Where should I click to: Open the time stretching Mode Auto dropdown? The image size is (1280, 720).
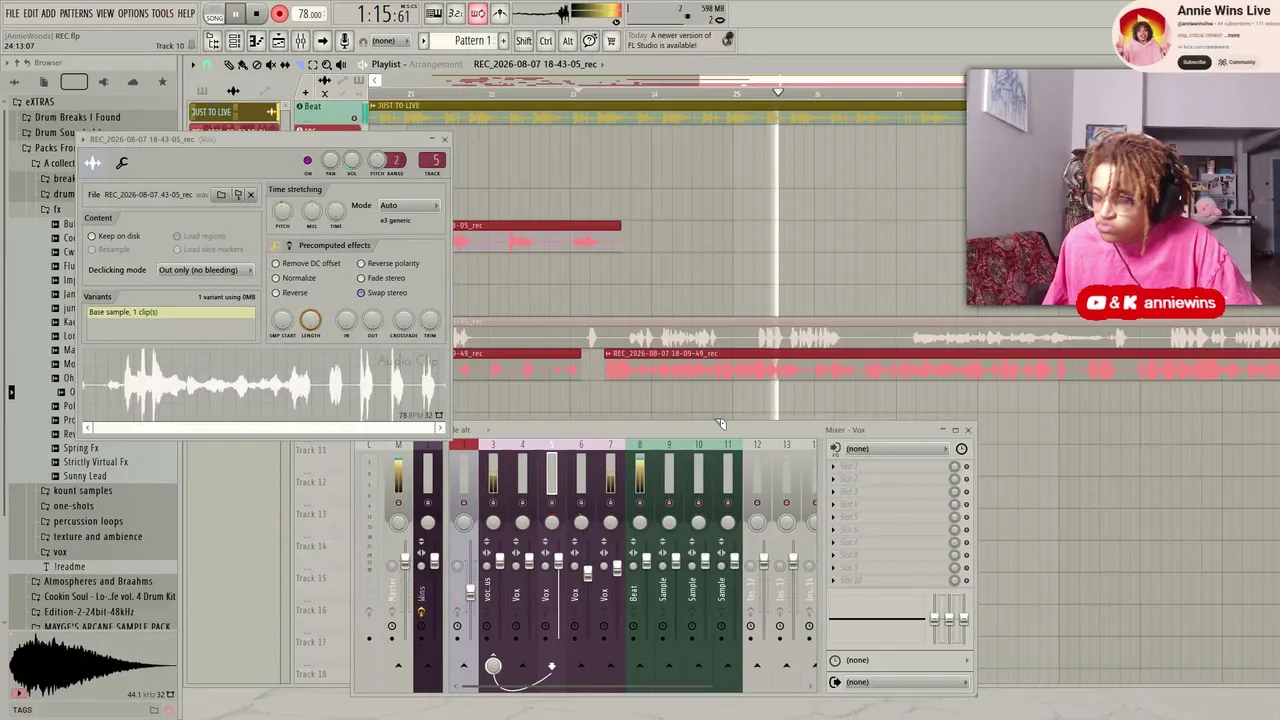(x=408, y=206)
